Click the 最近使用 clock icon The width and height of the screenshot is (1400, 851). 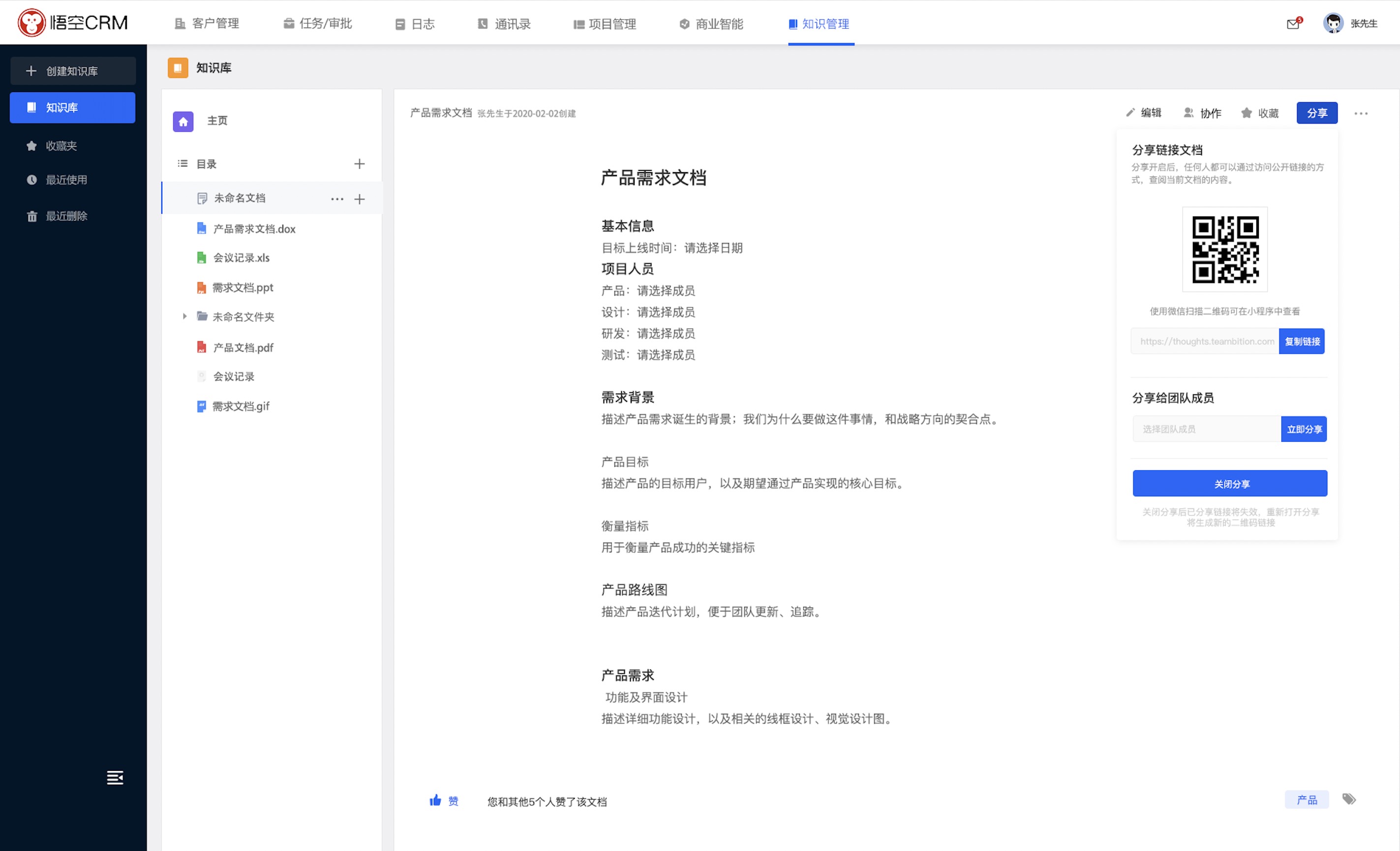[x=32, y=180]
